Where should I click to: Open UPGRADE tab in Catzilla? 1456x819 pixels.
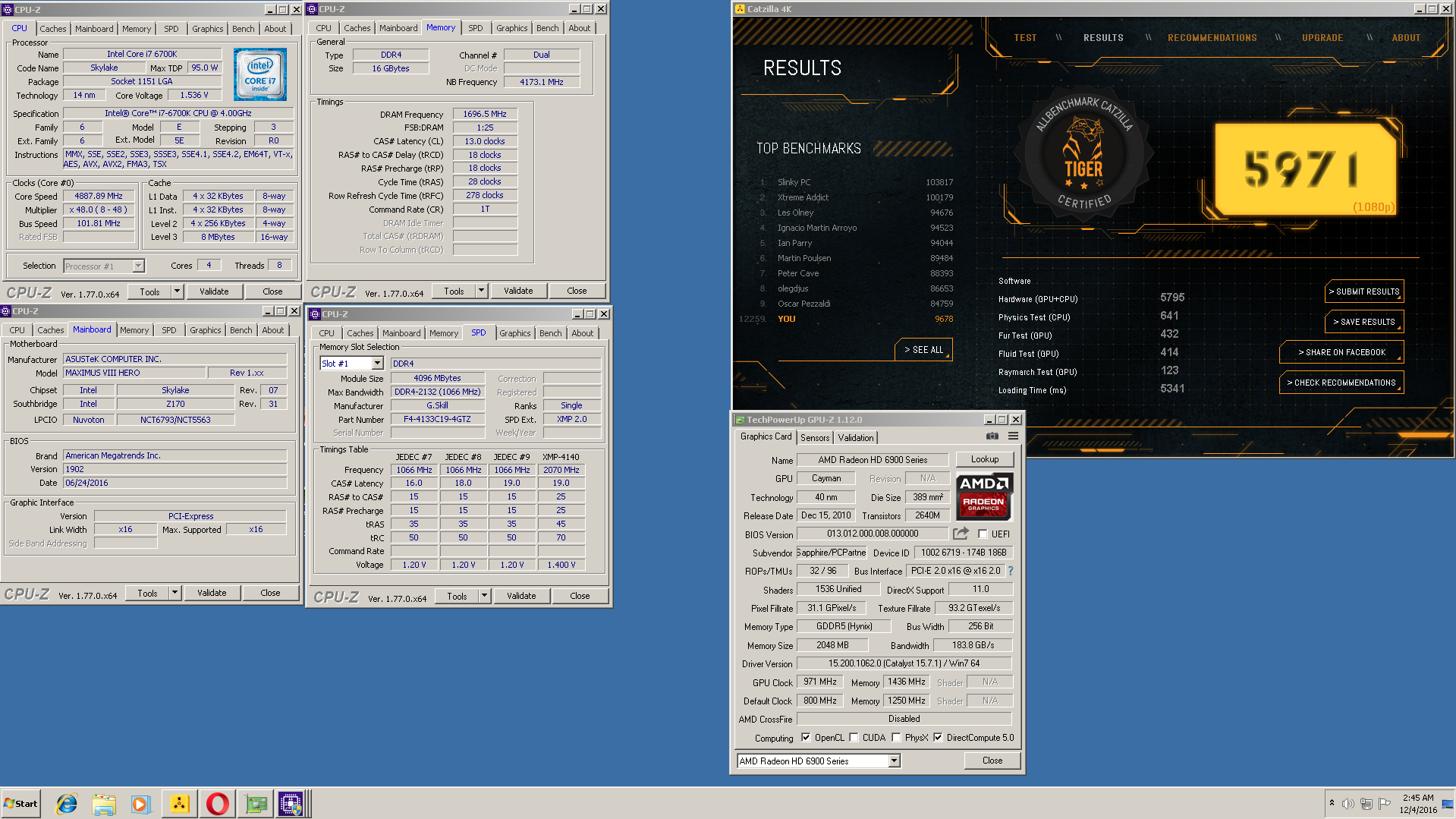click(1322, 37)
